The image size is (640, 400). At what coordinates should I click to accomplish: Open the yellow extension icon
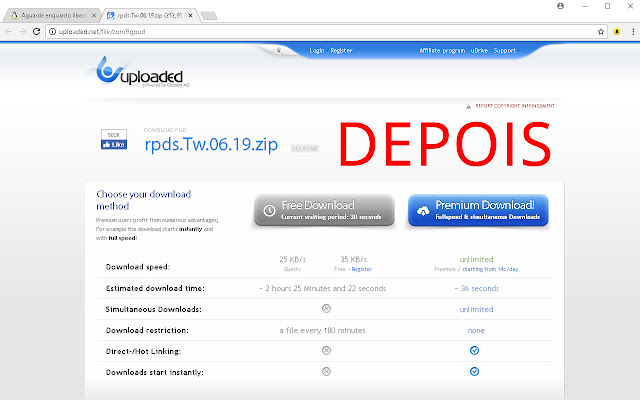[x=617, y=31]
